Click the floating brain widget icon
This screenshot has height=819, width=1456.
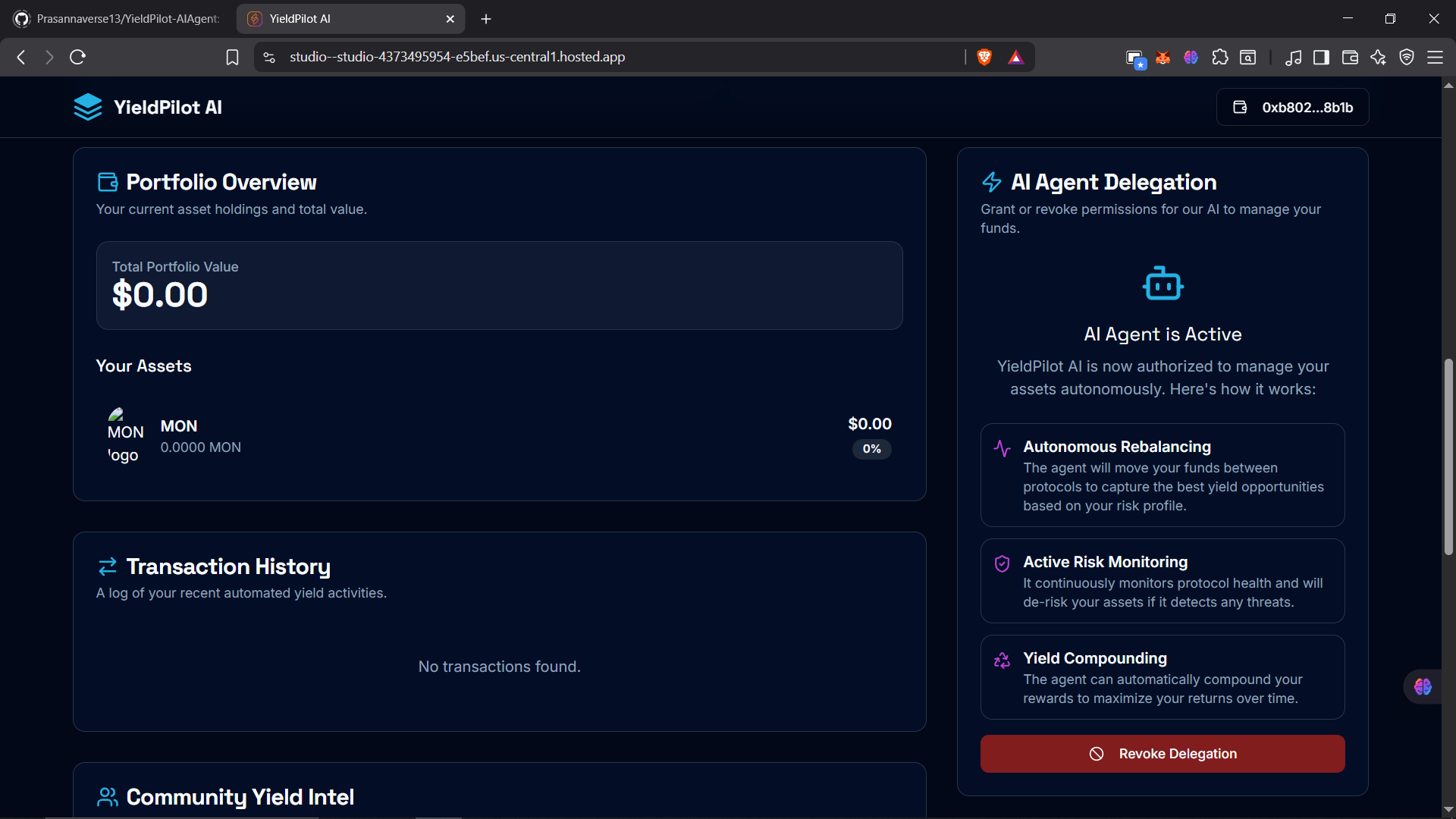(1423, 686)
